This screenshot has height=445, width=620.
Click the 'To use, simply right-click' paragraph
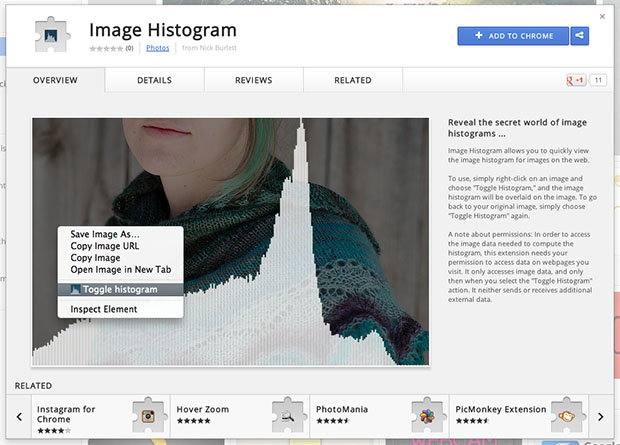tap(522, 197)
